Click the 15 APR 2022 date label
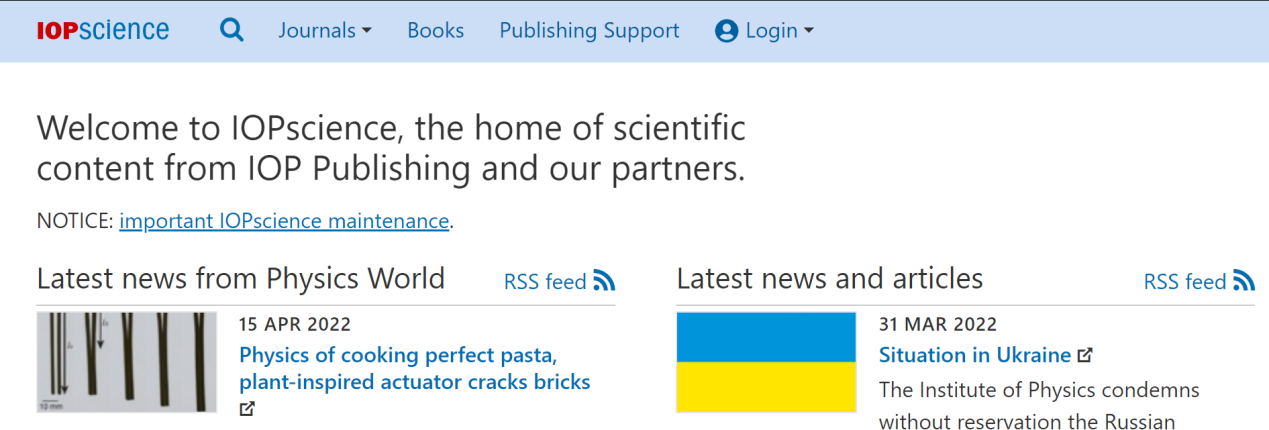The image size is (1269, 430). click(x=295, y=324)
